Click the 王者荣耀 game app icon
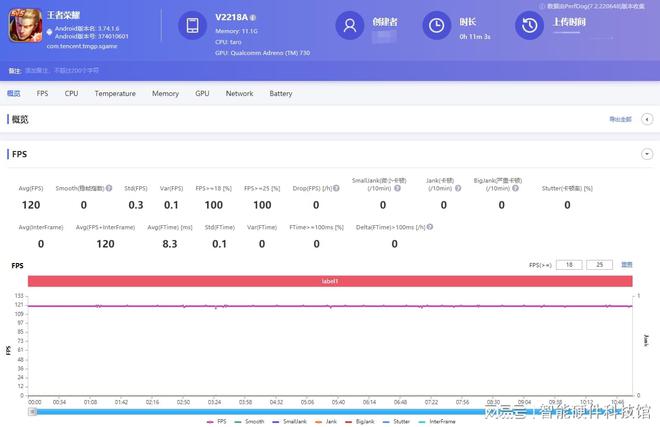The width and height of the screenshot is (660, 427). click(25, 26)
